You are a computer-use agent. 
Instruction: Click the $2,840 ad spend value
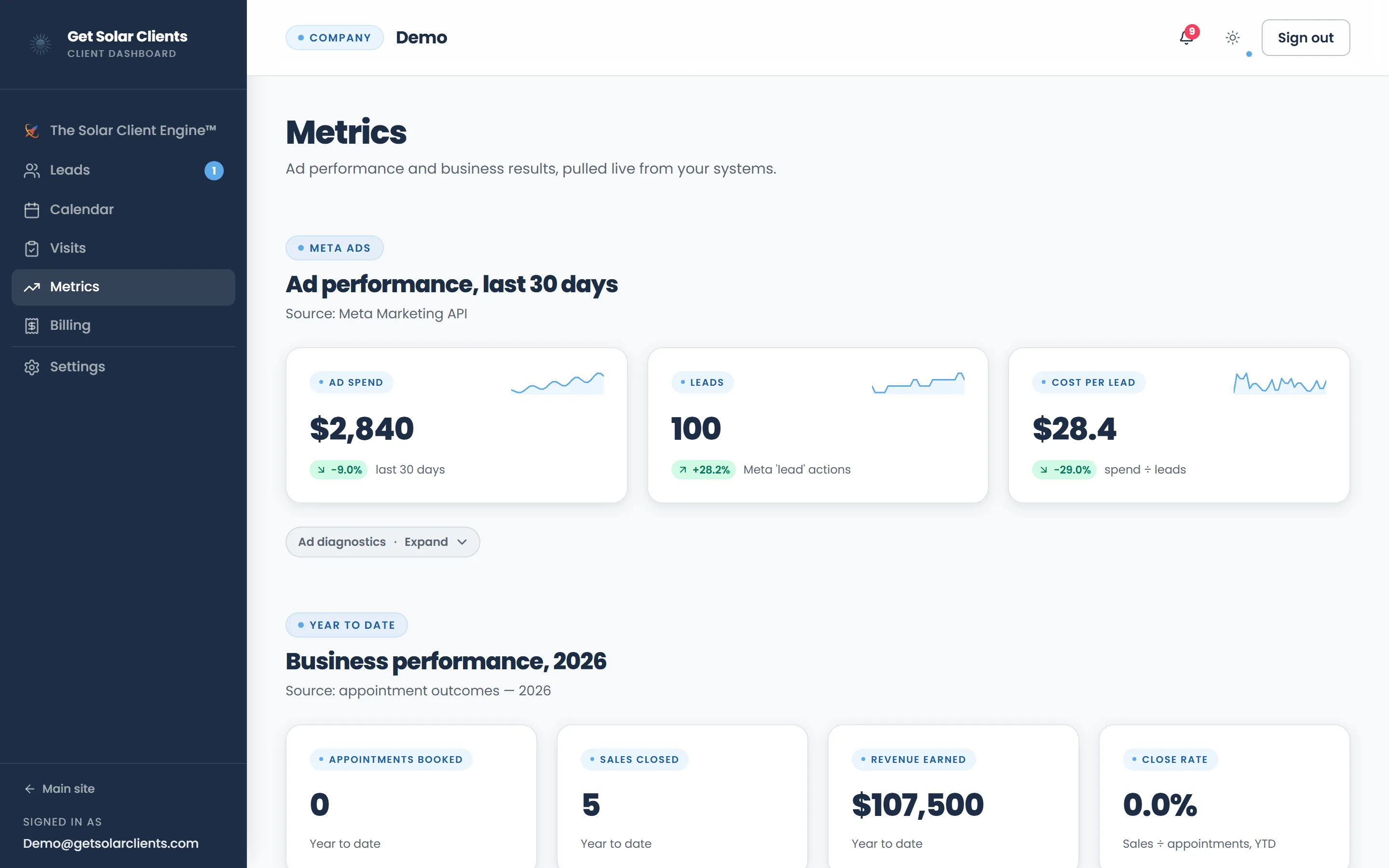point(362,429)
